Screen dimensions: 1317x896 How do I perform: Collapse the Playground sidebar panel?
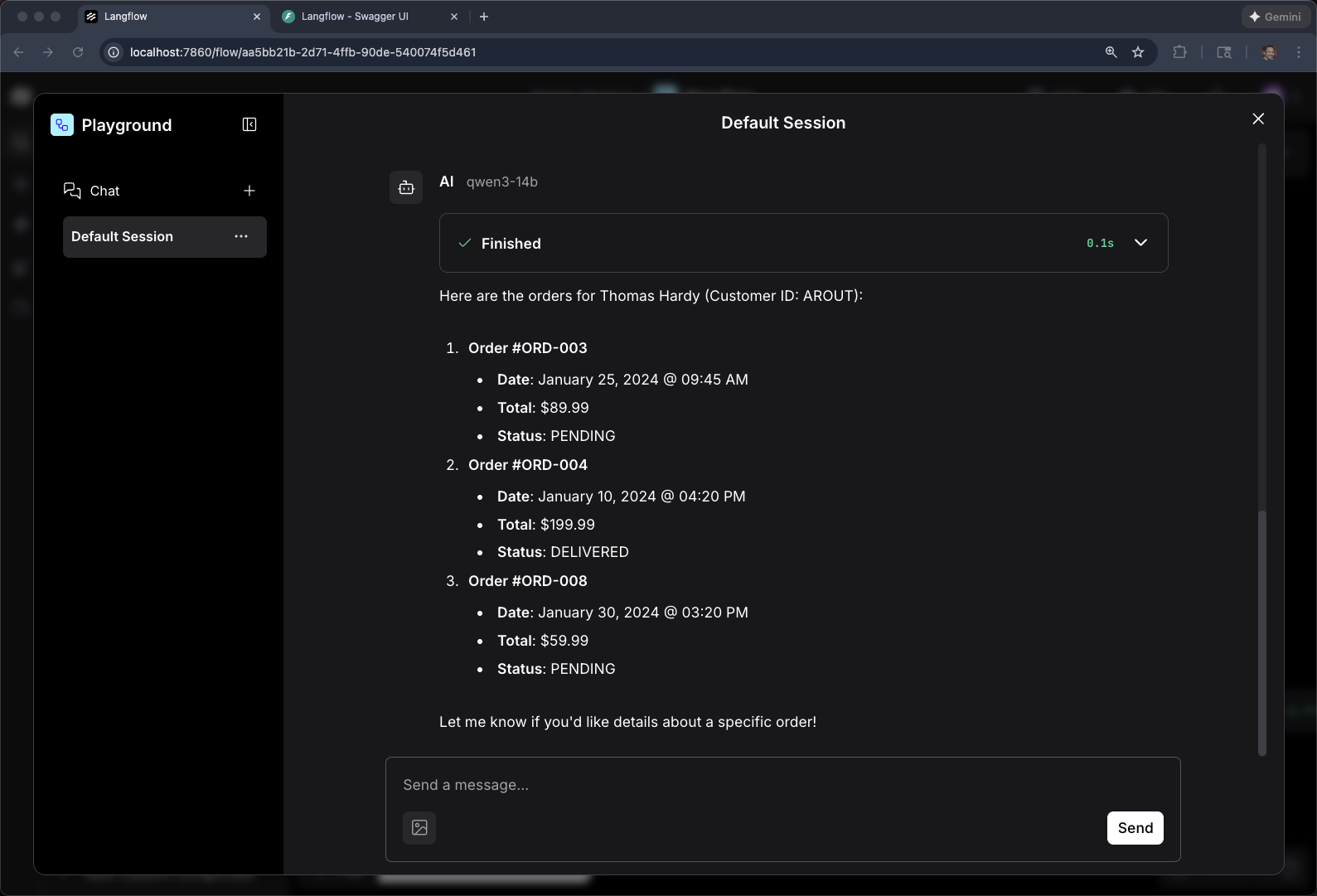click(249, 124)
